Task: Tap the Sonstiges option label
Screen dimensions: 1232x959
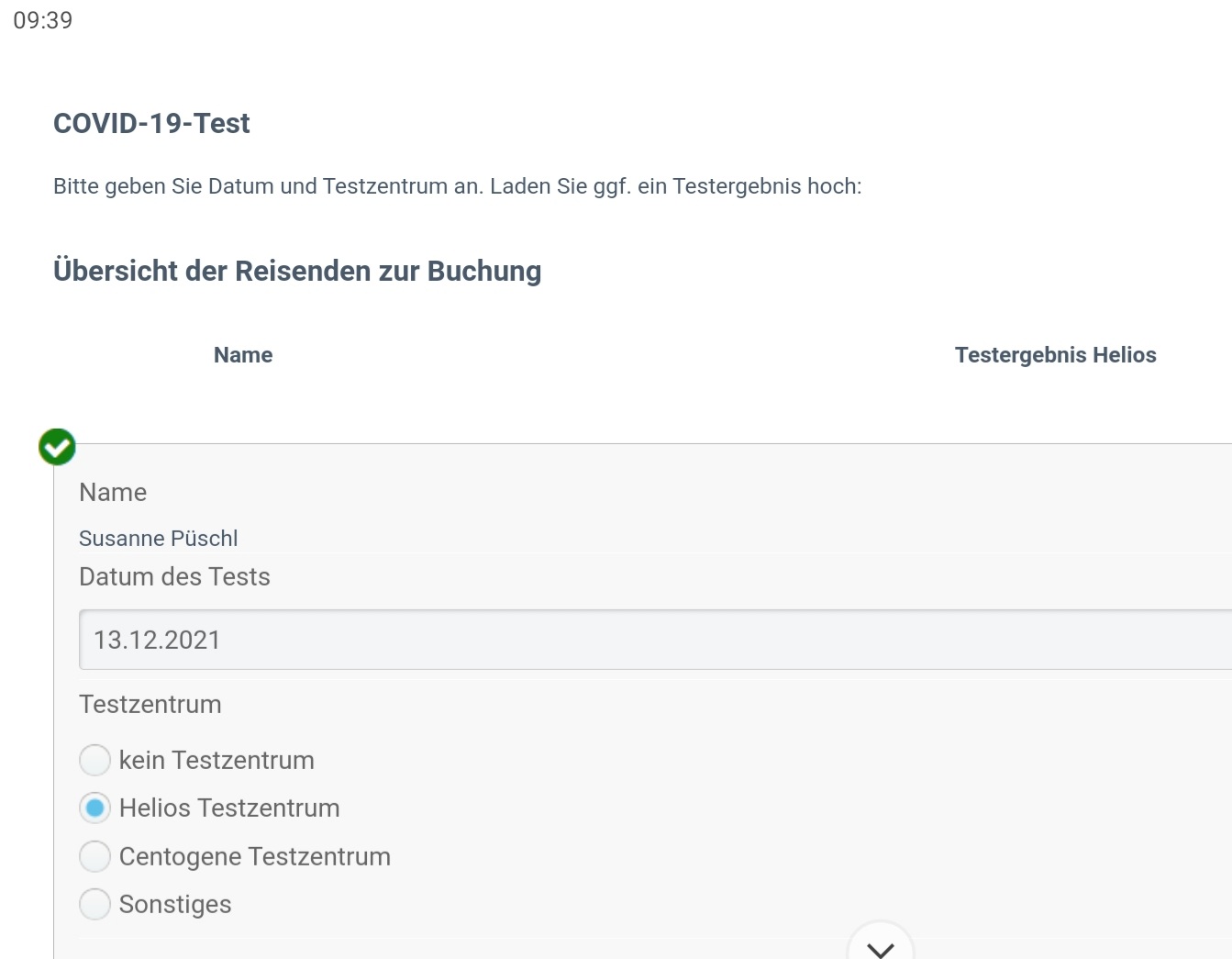Action: coord(175,904)
